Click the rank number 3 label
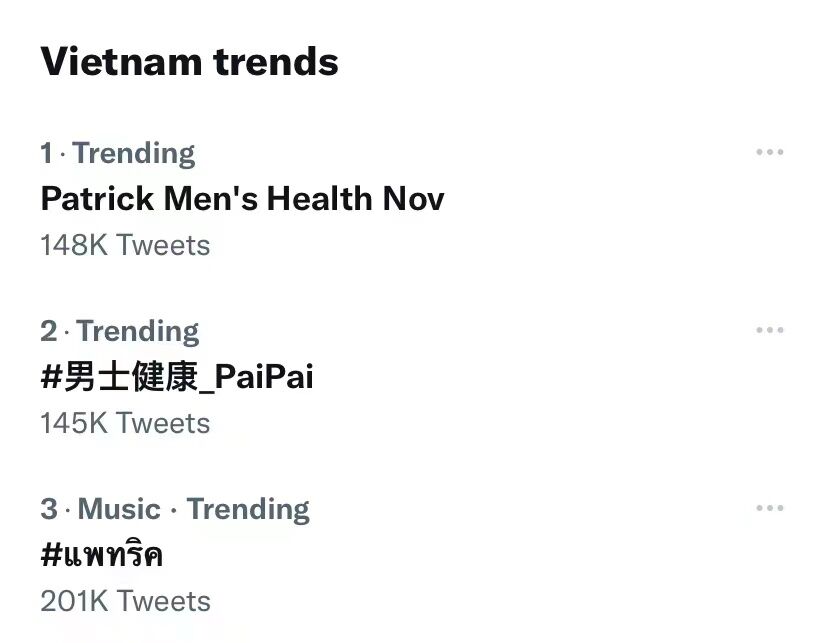 tap(48, 509)
